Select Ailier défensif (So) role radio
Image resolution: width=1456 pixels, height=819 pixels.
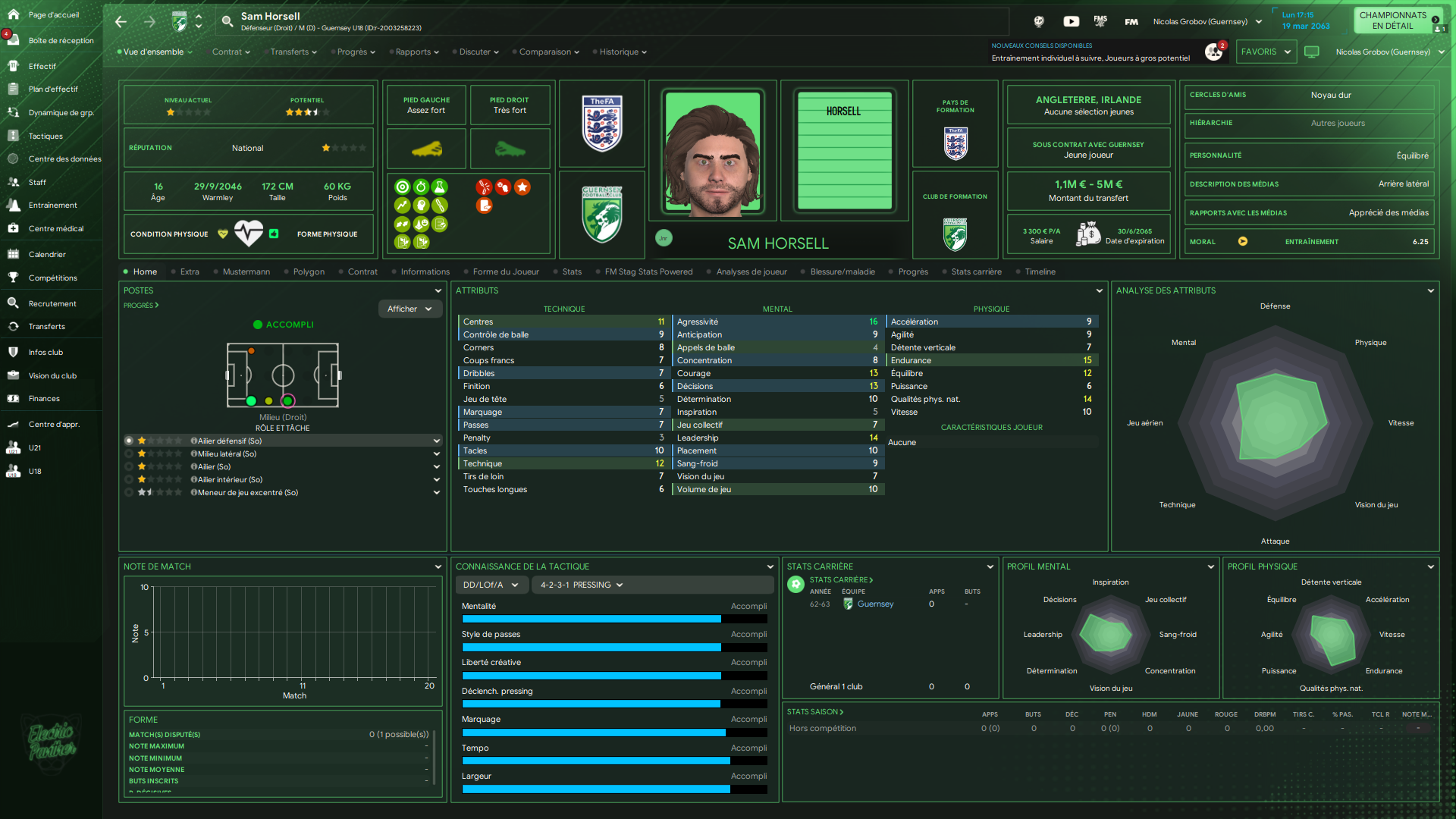pos(129,441)
